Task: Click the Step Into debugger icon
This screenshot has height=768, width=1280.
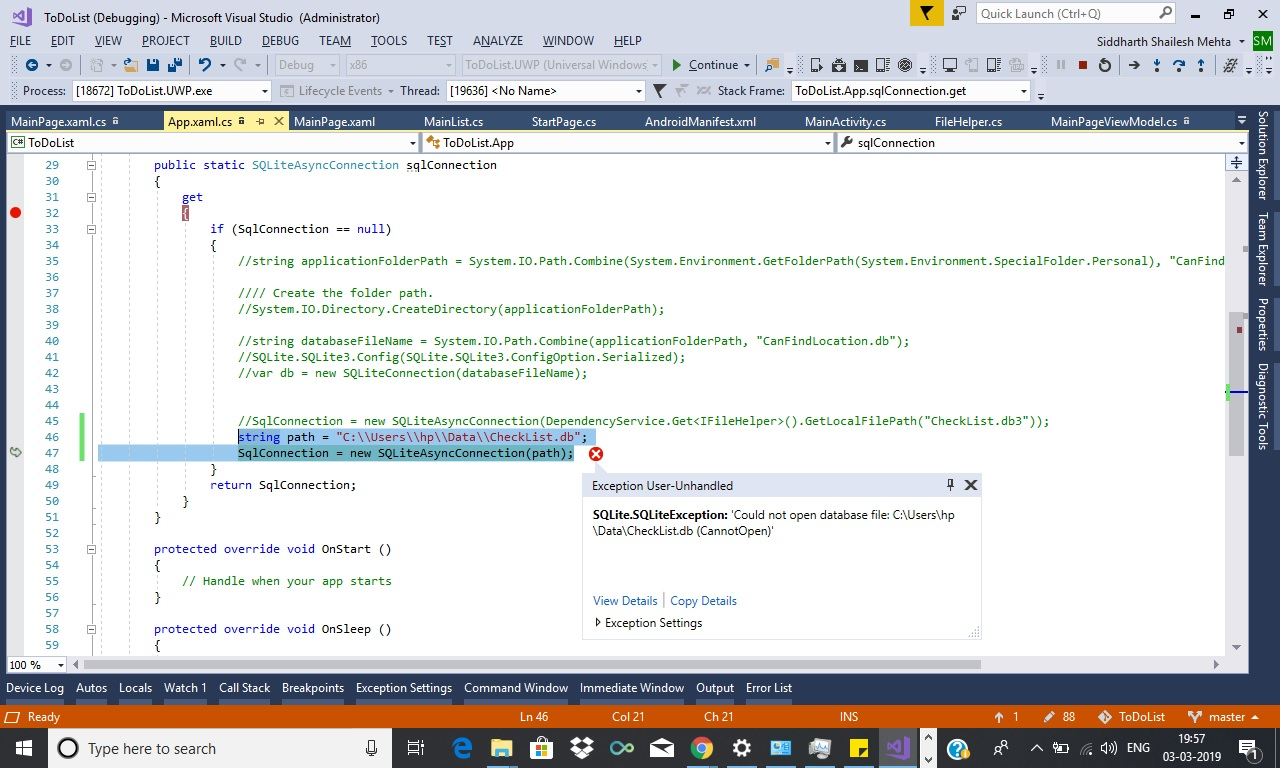Action: [1156, 66]
